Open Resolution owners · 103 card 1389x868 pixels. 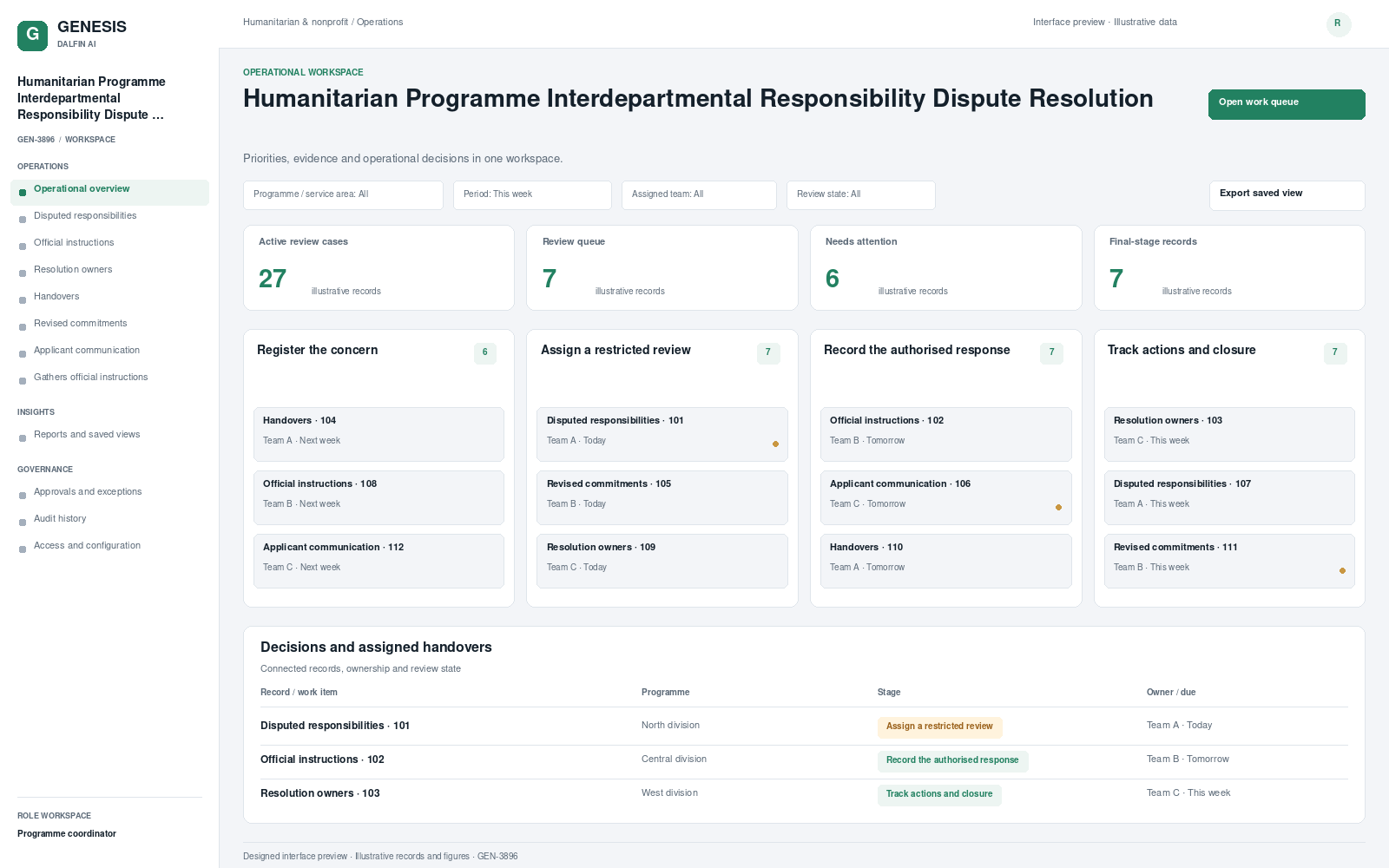1229,434
